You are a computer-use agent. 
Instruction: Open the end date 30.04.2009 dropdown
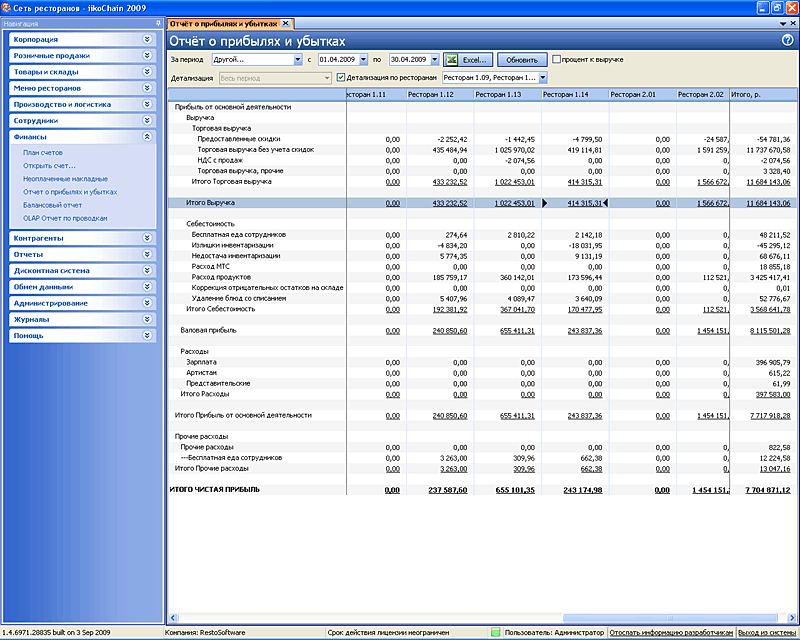(435, 60)
